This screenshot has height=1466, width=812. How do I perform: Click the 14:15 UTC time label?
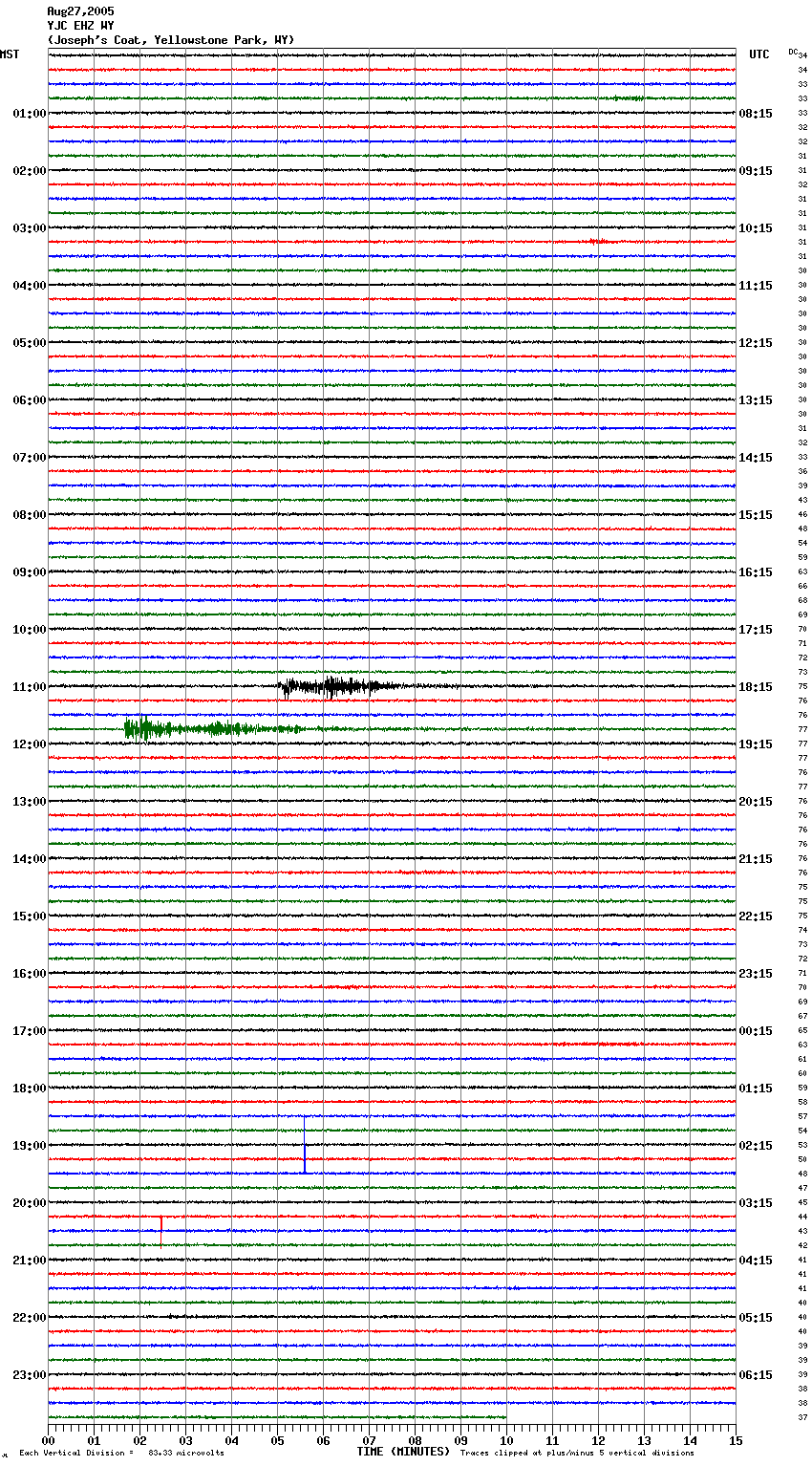756,458
